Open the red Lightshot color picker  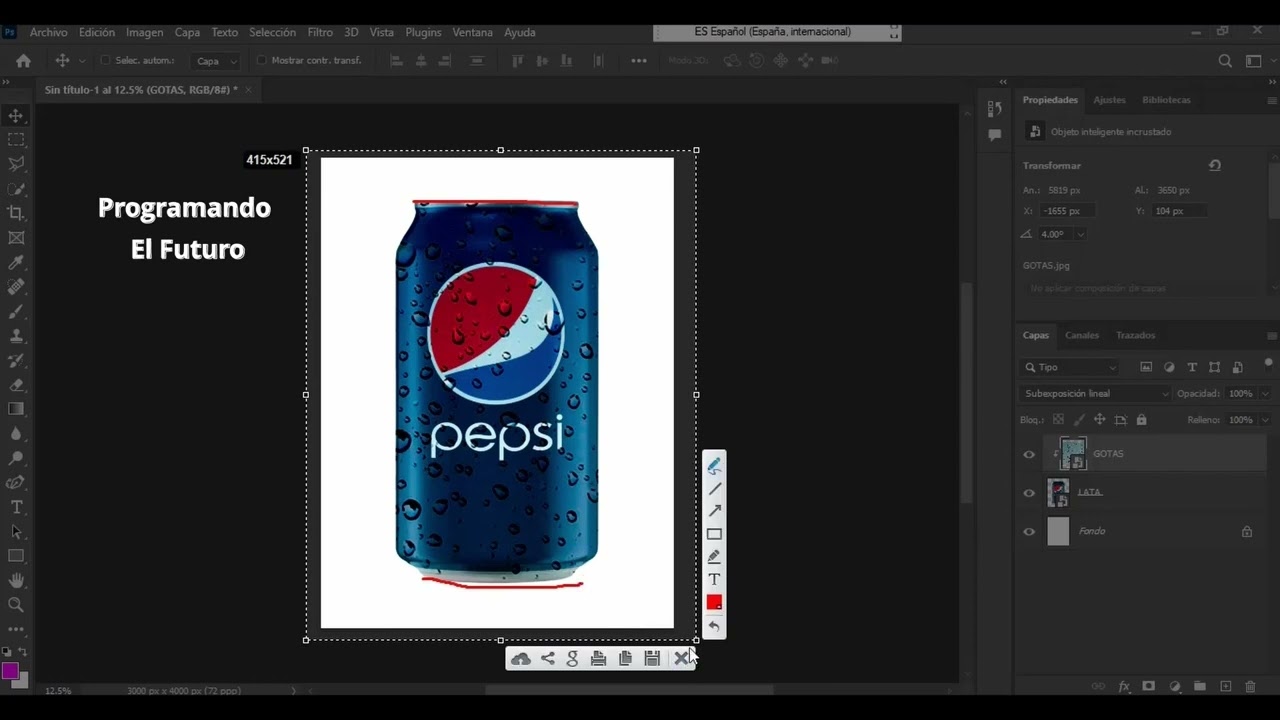tap(714, 602)
